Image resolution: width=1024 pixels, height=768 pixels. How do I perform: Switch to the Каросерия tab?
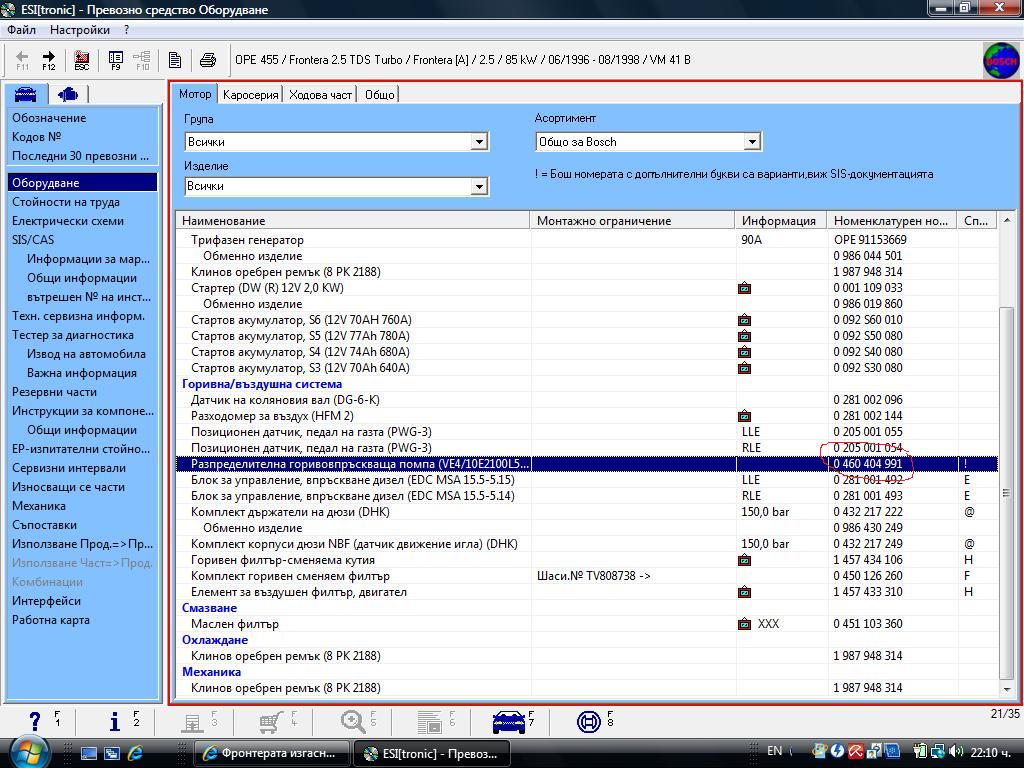click(x=250, y=95)
